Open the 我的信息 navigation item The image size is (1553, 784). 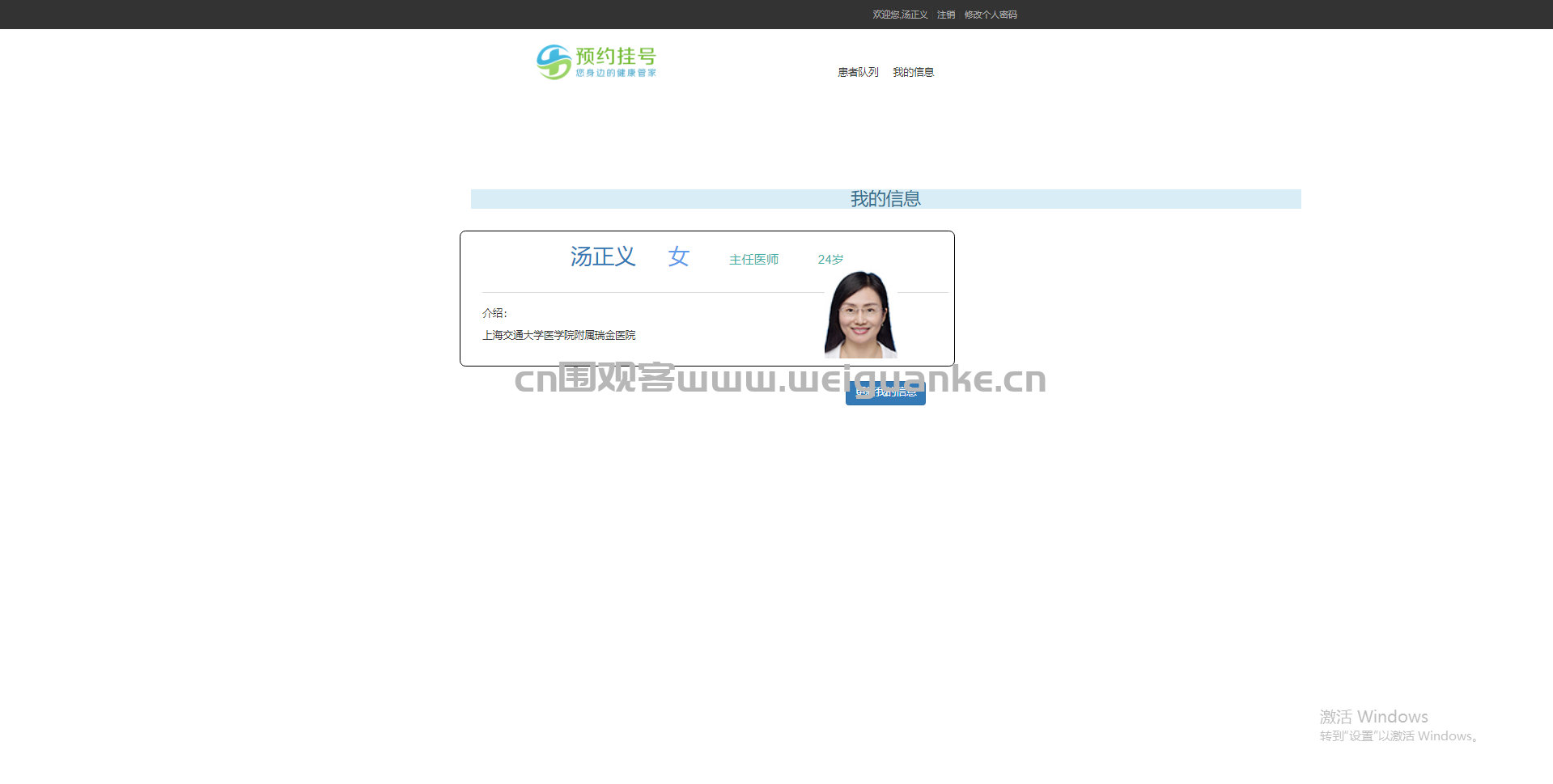click(913, 72)
